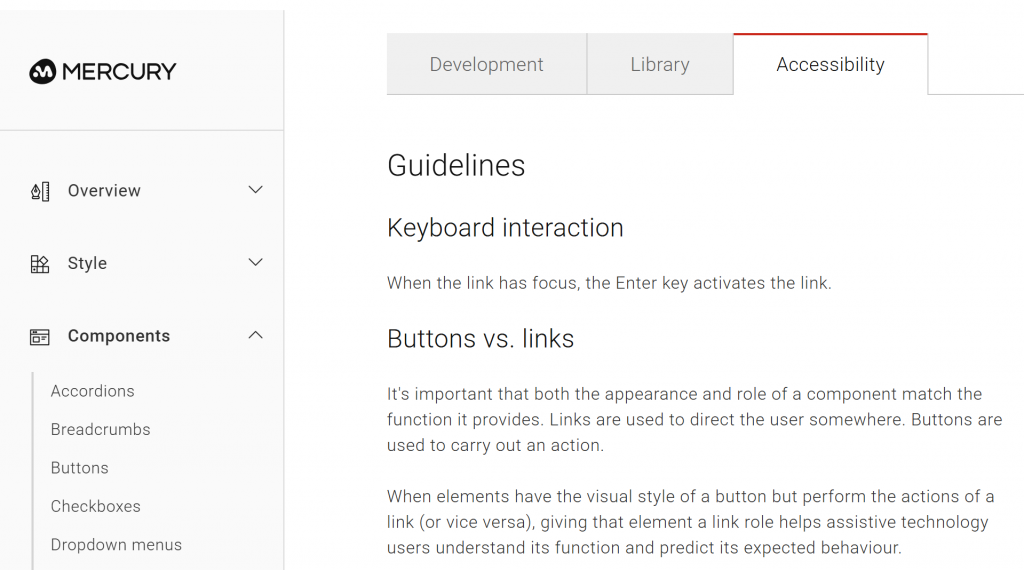Select the Accessibility tab

click(830, 65)
